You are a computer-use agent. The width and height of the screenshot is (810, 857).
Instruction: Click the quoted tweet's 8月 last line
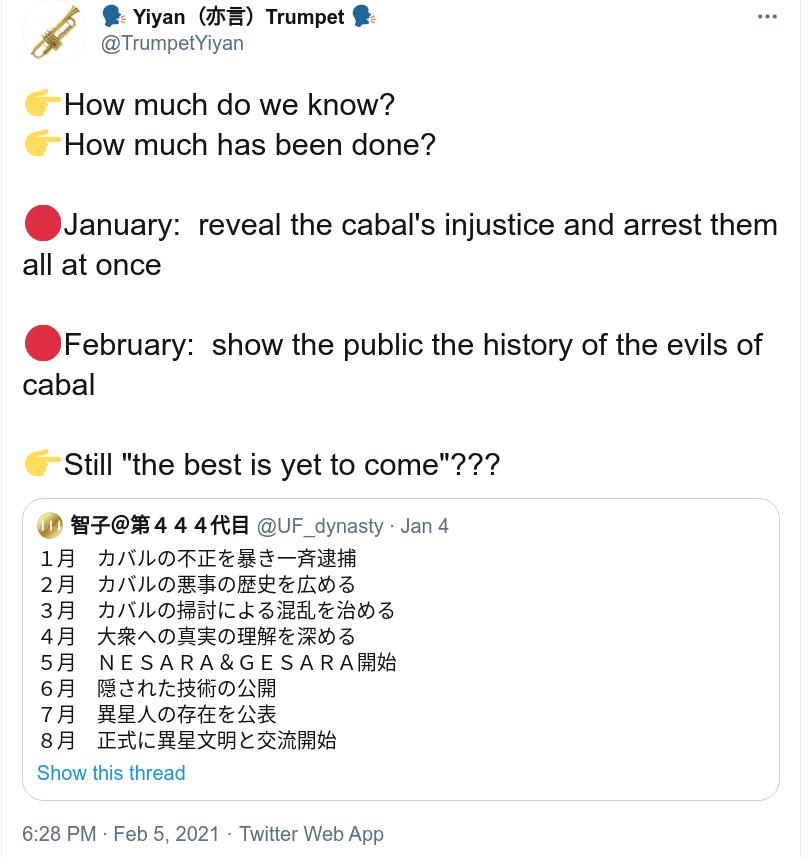(x=188, y=741)
